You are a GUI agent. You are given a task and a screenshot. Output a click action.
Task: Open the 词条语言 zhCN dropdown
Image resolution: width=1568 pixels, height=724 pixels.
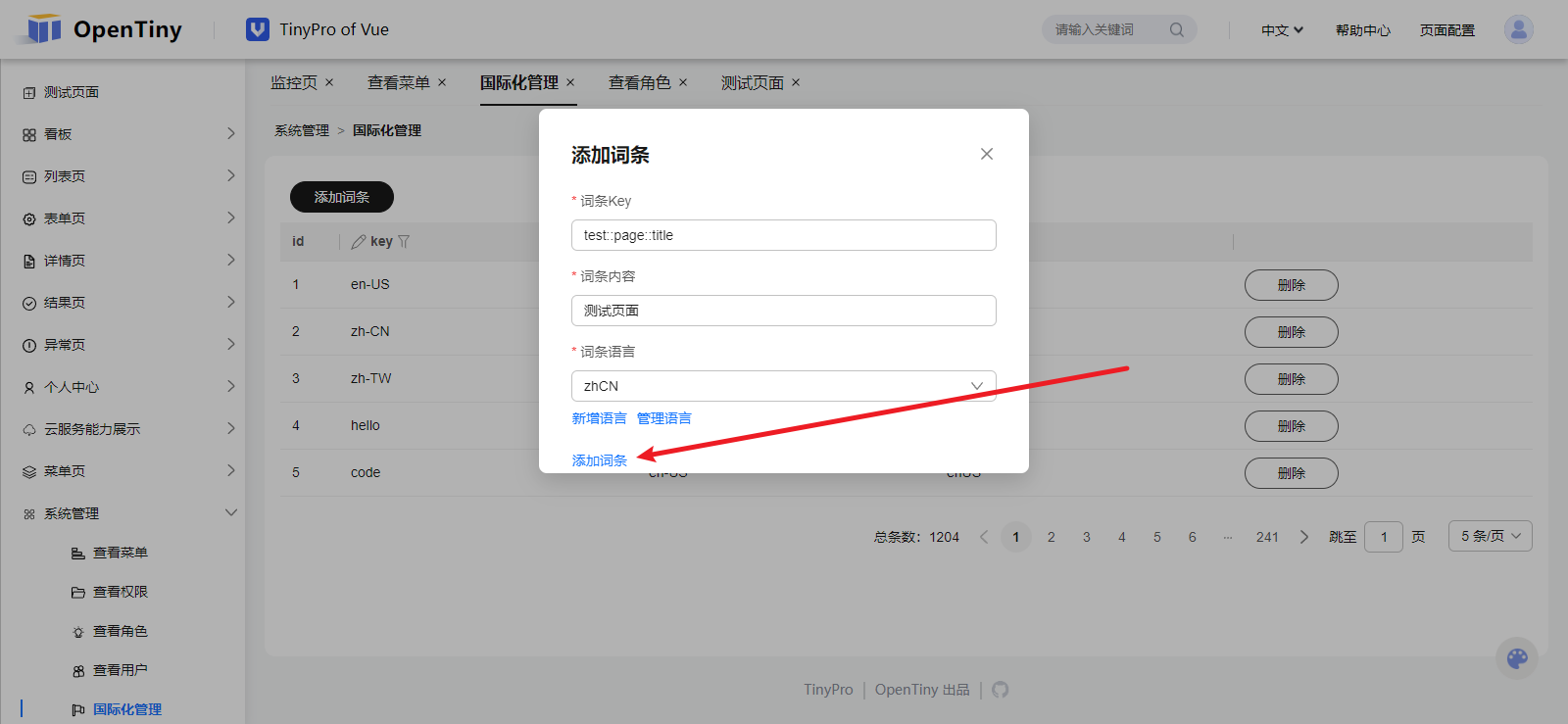click(x=783, y=386)
